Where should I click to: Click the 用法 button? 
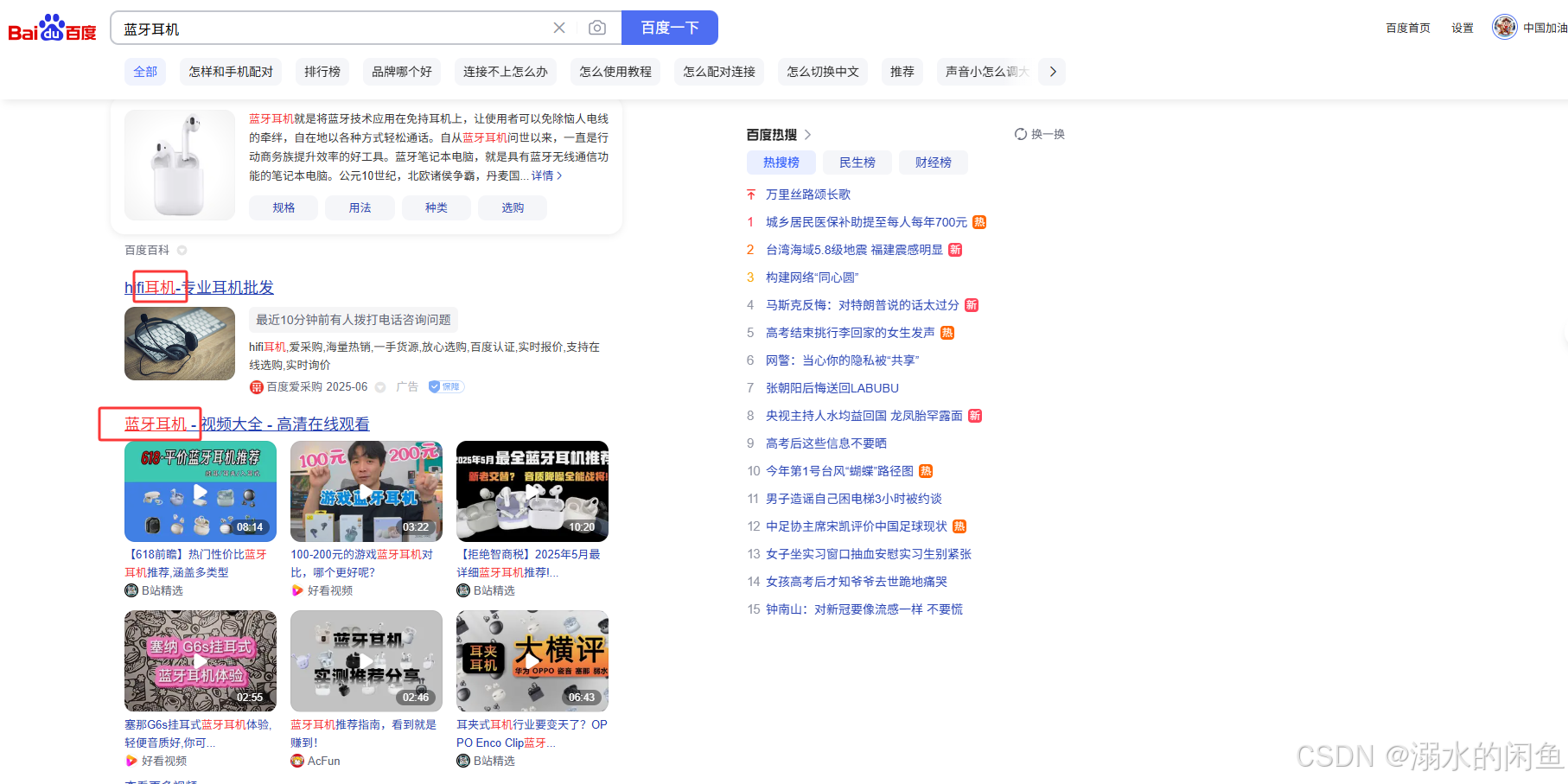pos(360,207)
